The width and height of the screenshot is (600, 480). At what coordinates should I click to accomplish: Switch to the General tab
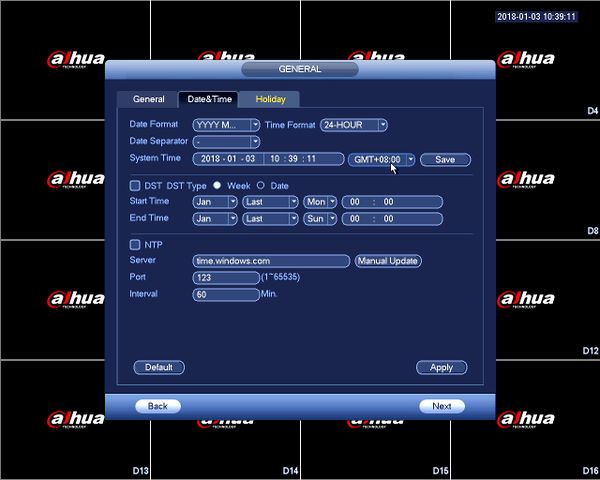(148, 100)
